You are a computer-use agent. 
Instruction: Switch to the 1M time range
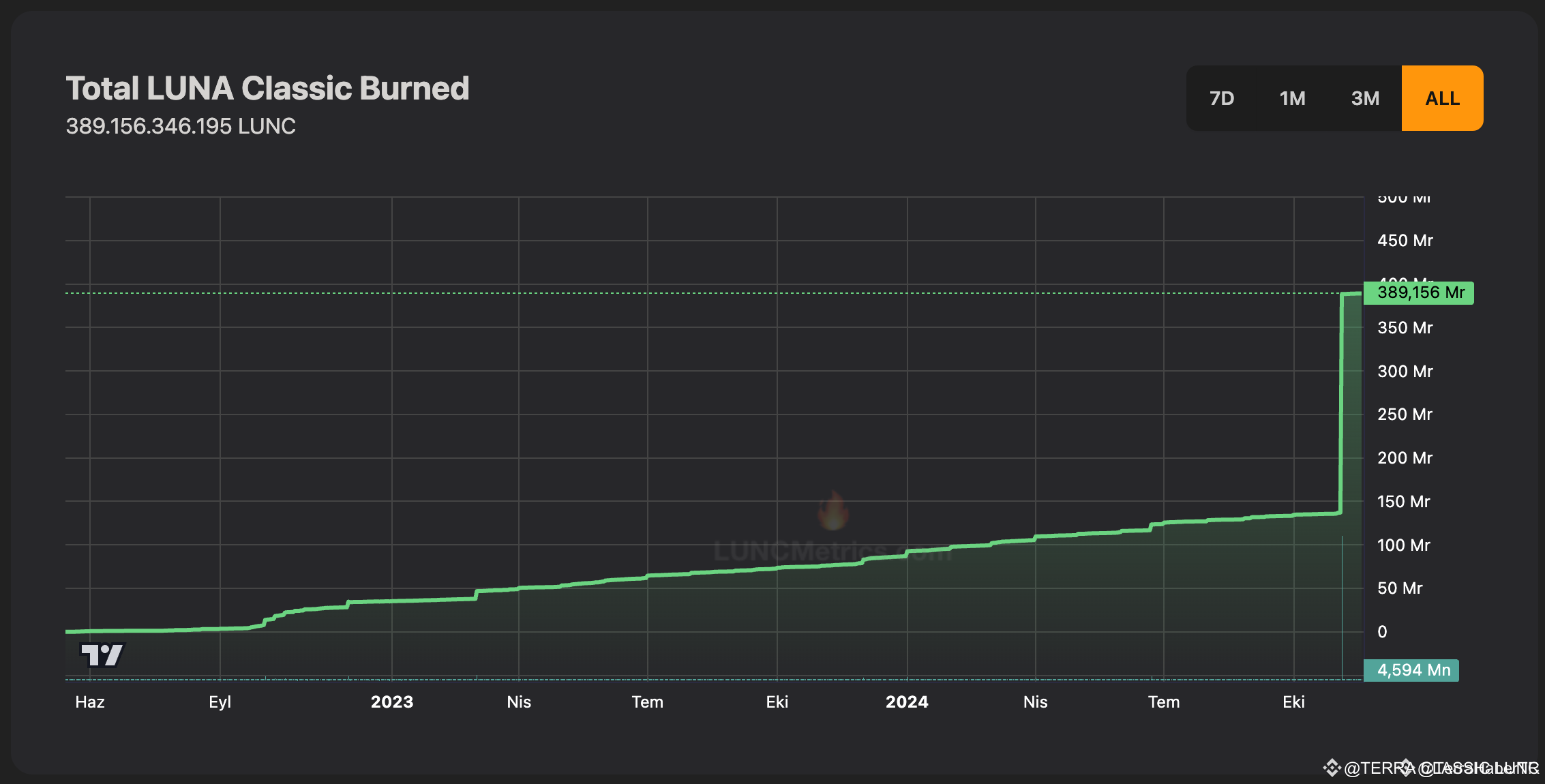[1292, 98]
